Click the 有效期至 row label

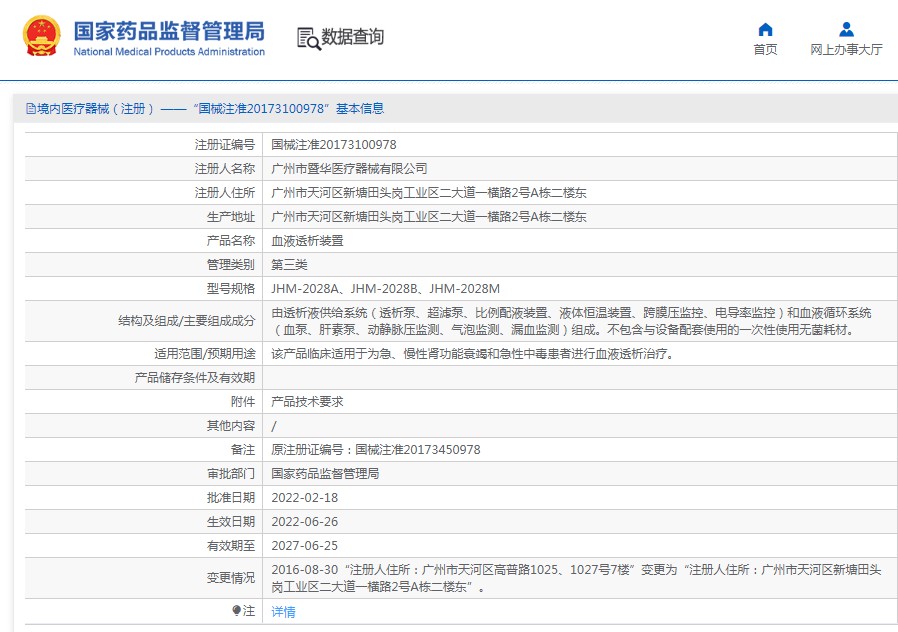231,546
